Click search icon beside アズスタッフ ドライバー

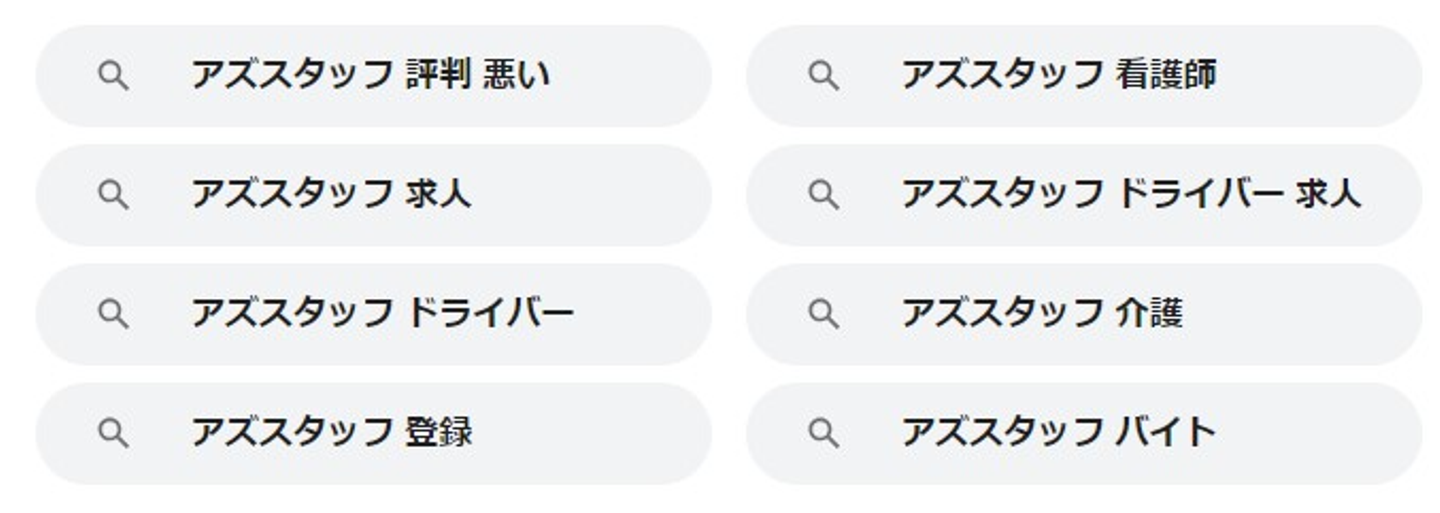[x=113, y=314]
